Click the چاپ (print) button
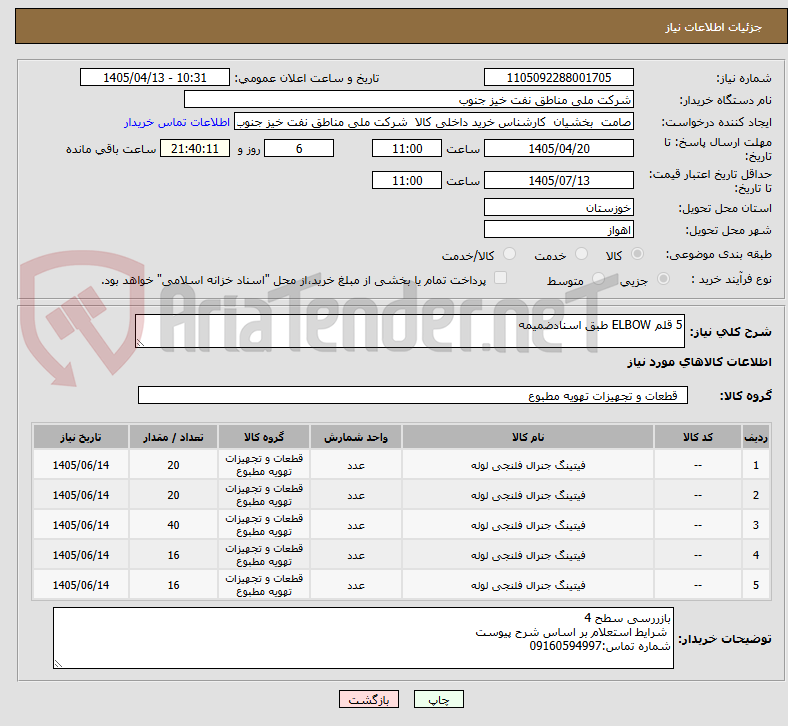The image size is (788, 726). [438, 699]
